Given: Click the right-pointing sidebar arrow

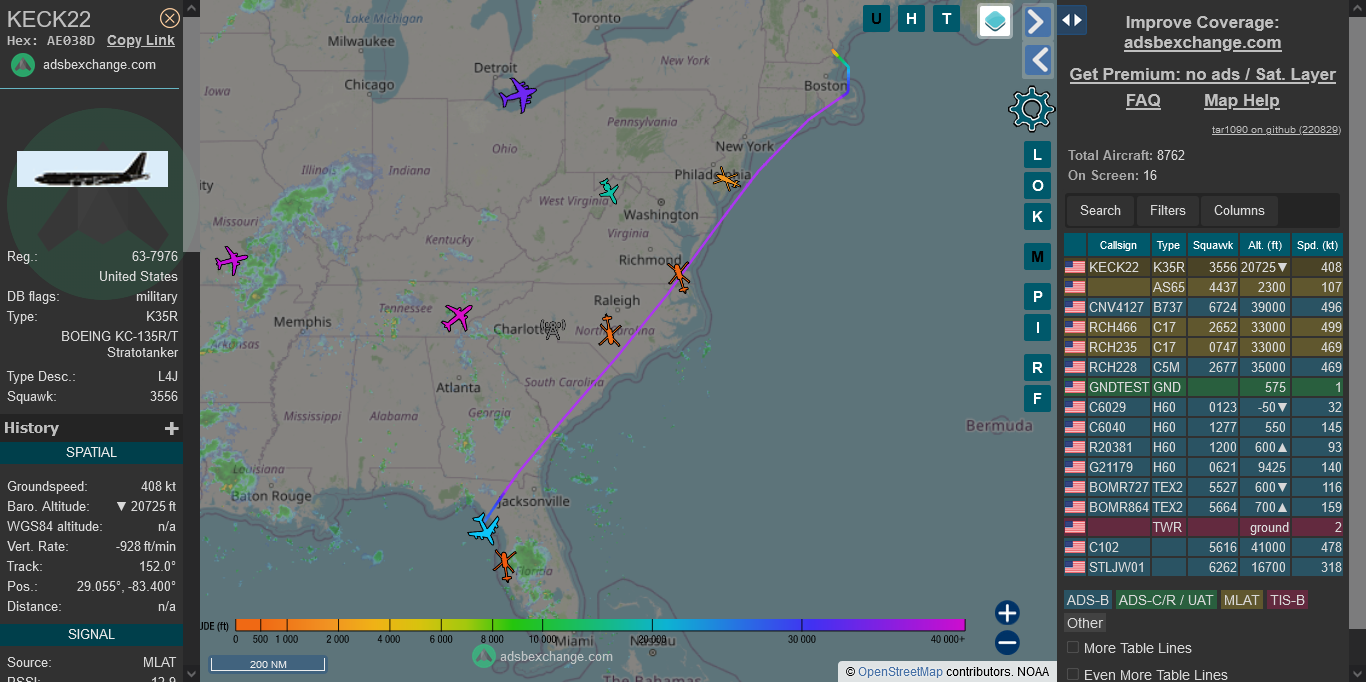Looking at the screenshot, I should click(x=1038, y=21).
